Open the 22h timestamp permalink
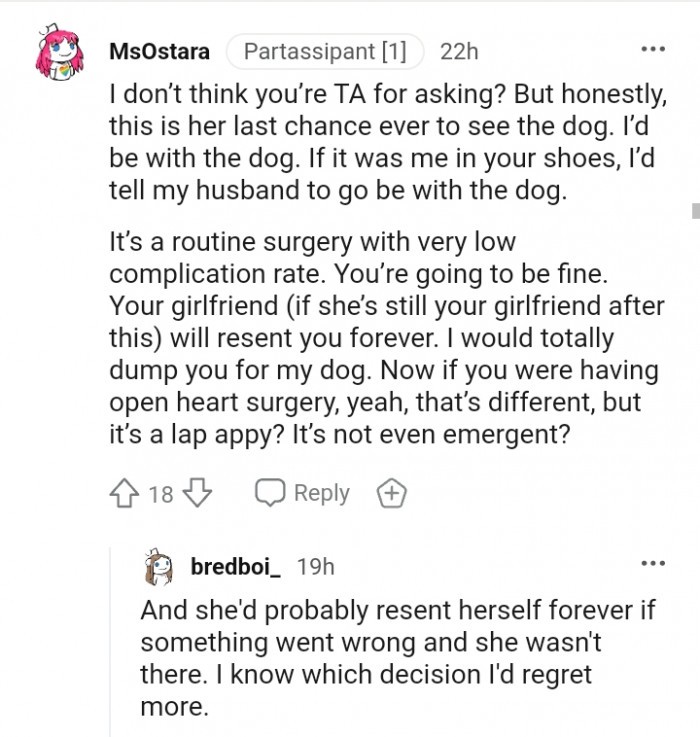Image resolution: width=700 pixels, height=737 pixels. click(x=459, y=51)
